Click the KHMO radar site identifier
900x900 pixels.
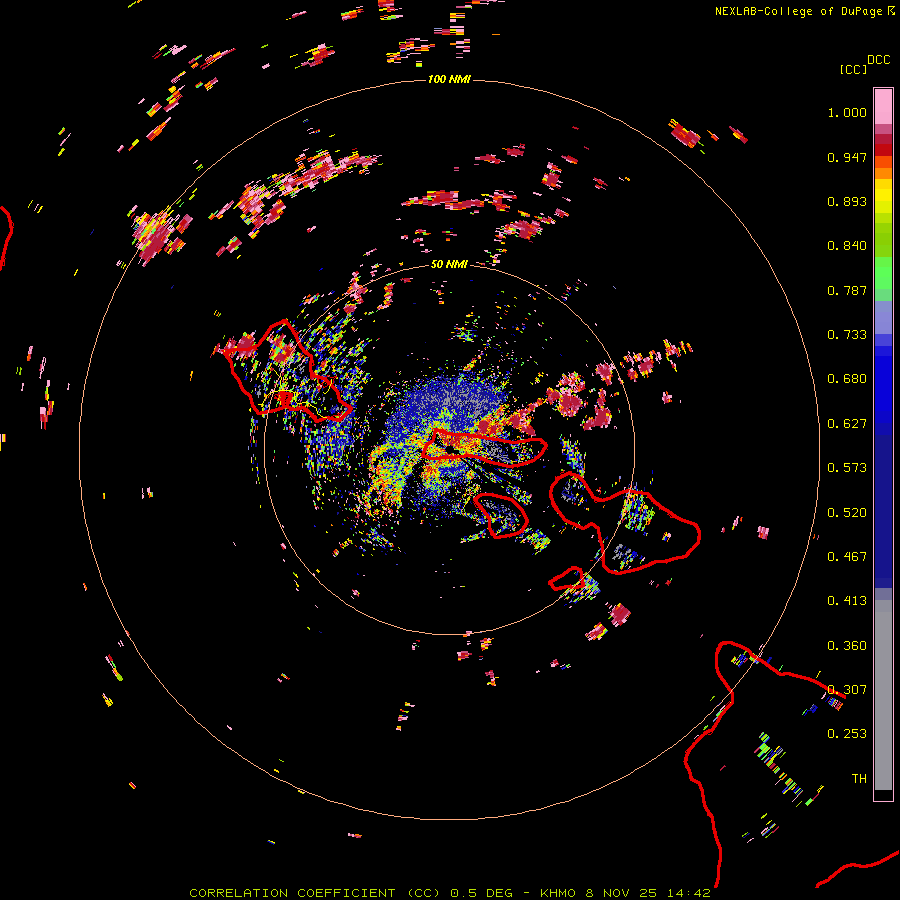coord(557,893)
